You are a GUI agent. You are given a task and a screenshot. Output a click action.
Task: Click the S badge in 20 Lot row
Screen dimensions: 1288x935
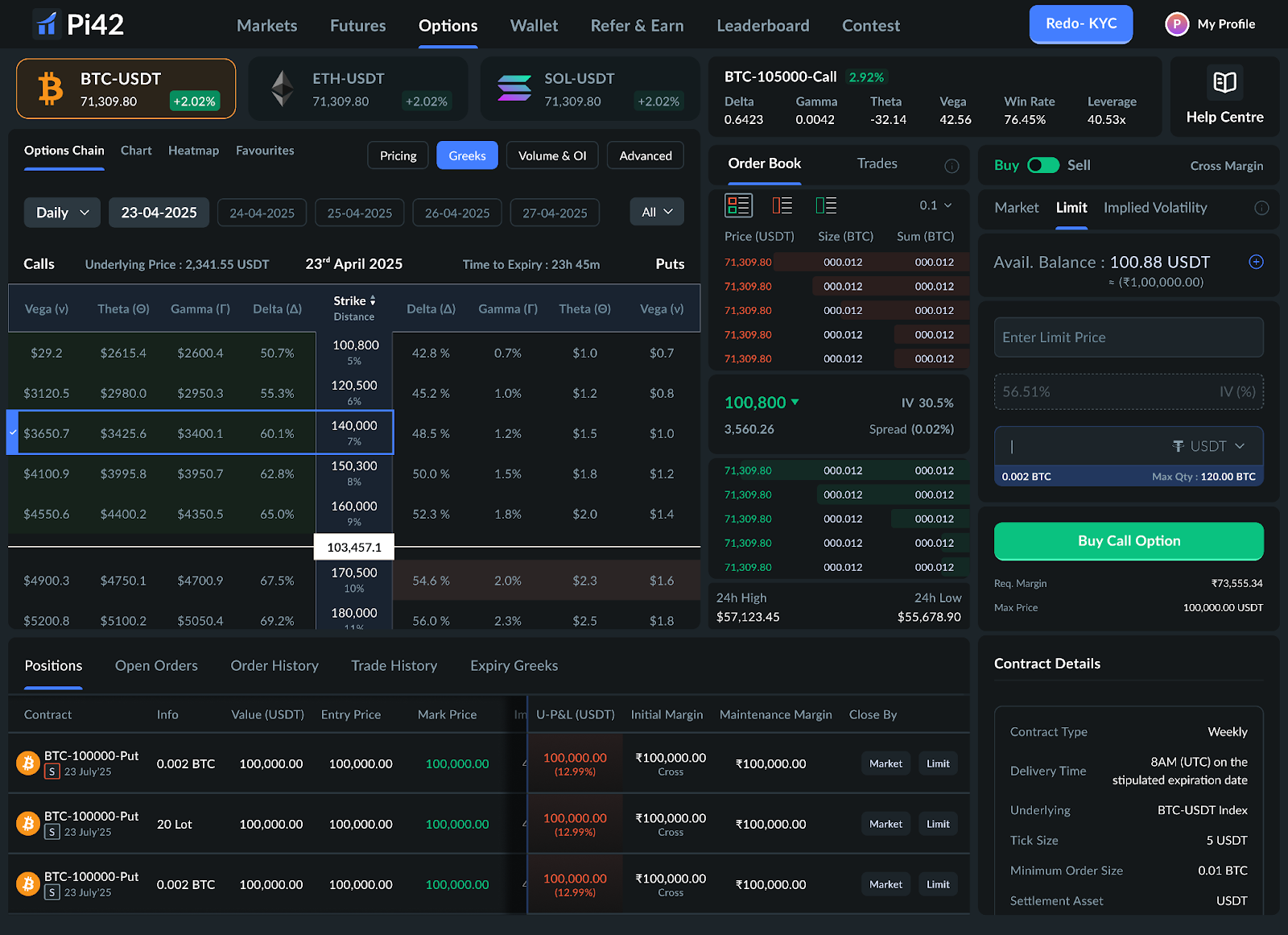tap(52, 832)
